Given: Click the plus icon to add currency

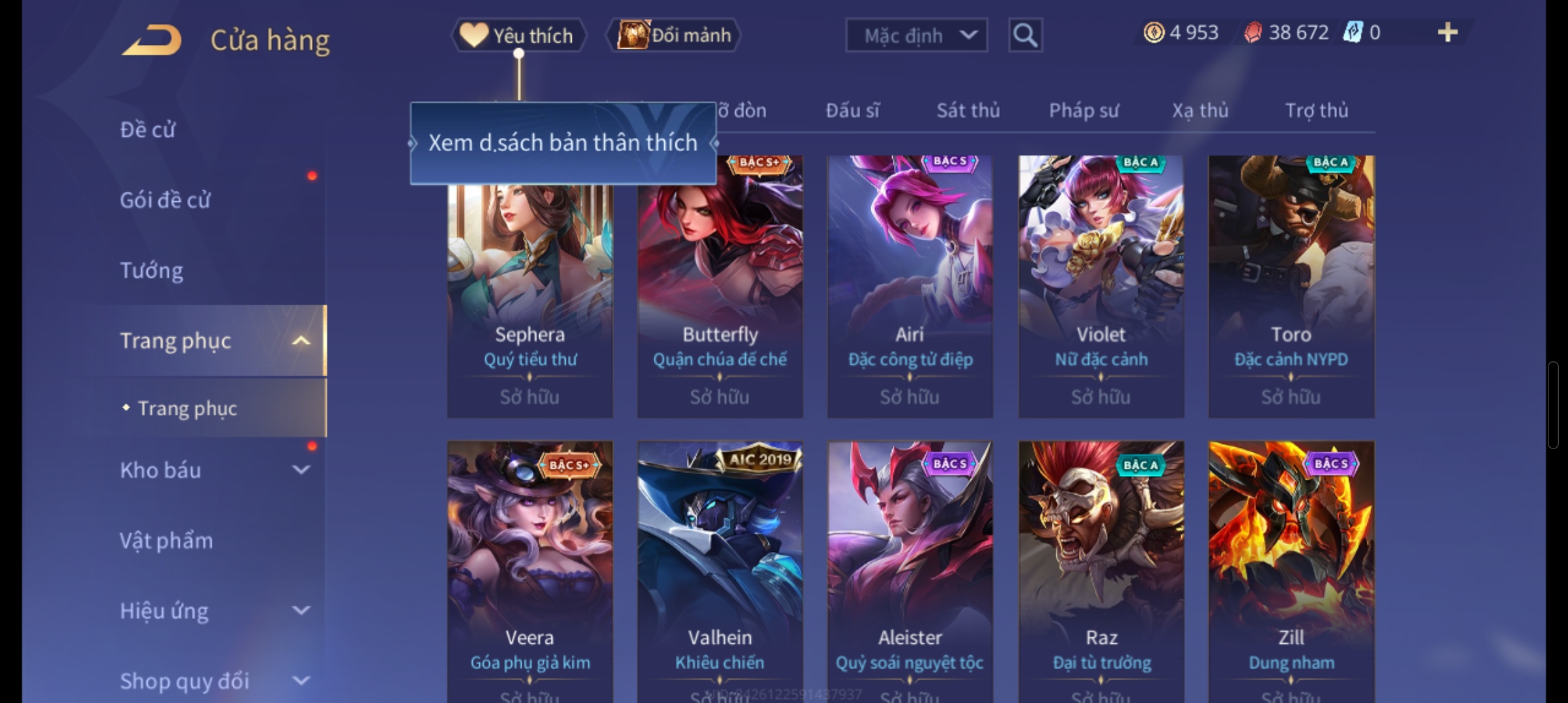Looking at the screenshot, I should click(1447, 33).
